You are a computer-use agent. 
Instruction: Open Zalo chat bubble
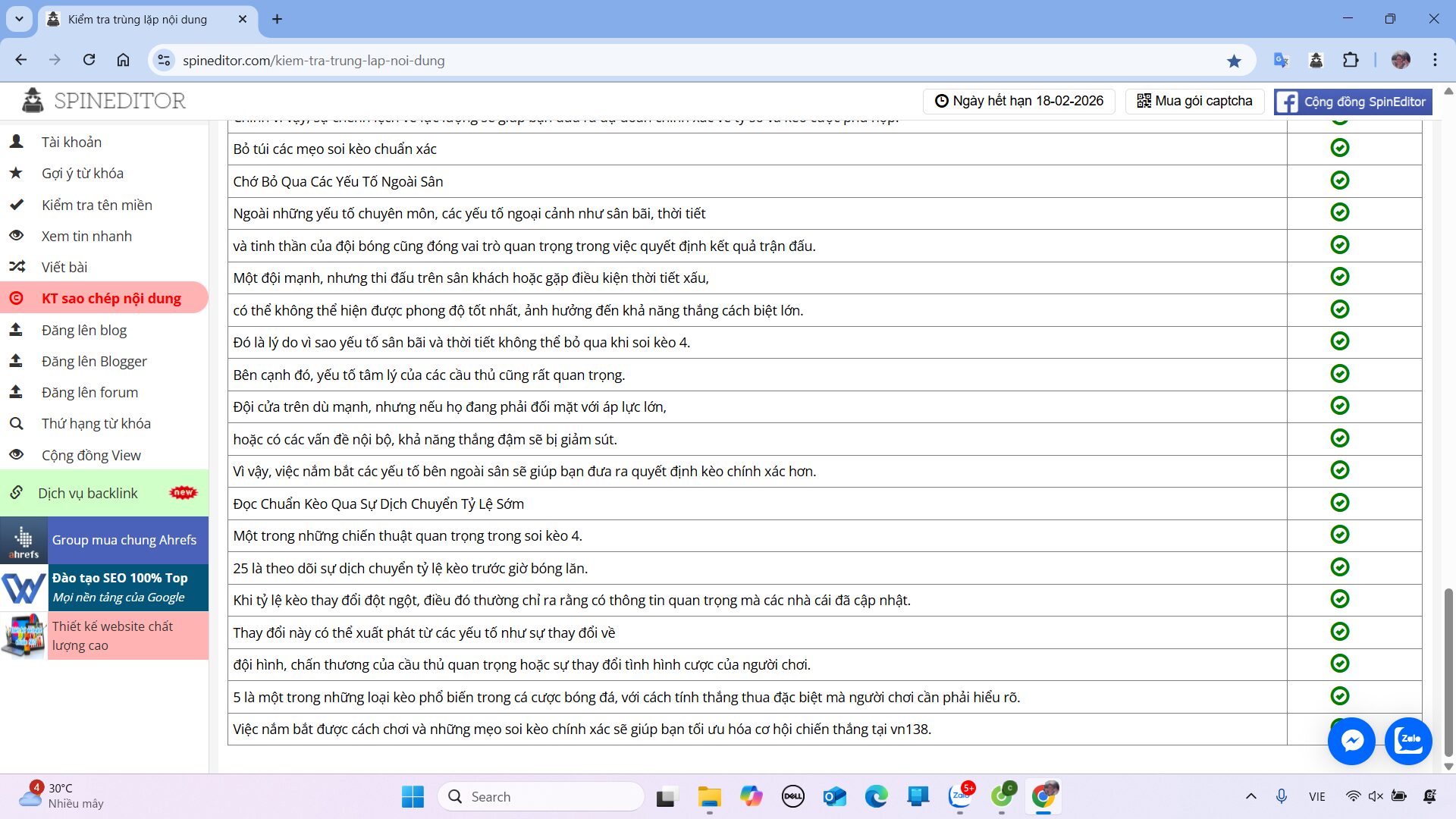pyautogui.click(x=1408, y=740)
